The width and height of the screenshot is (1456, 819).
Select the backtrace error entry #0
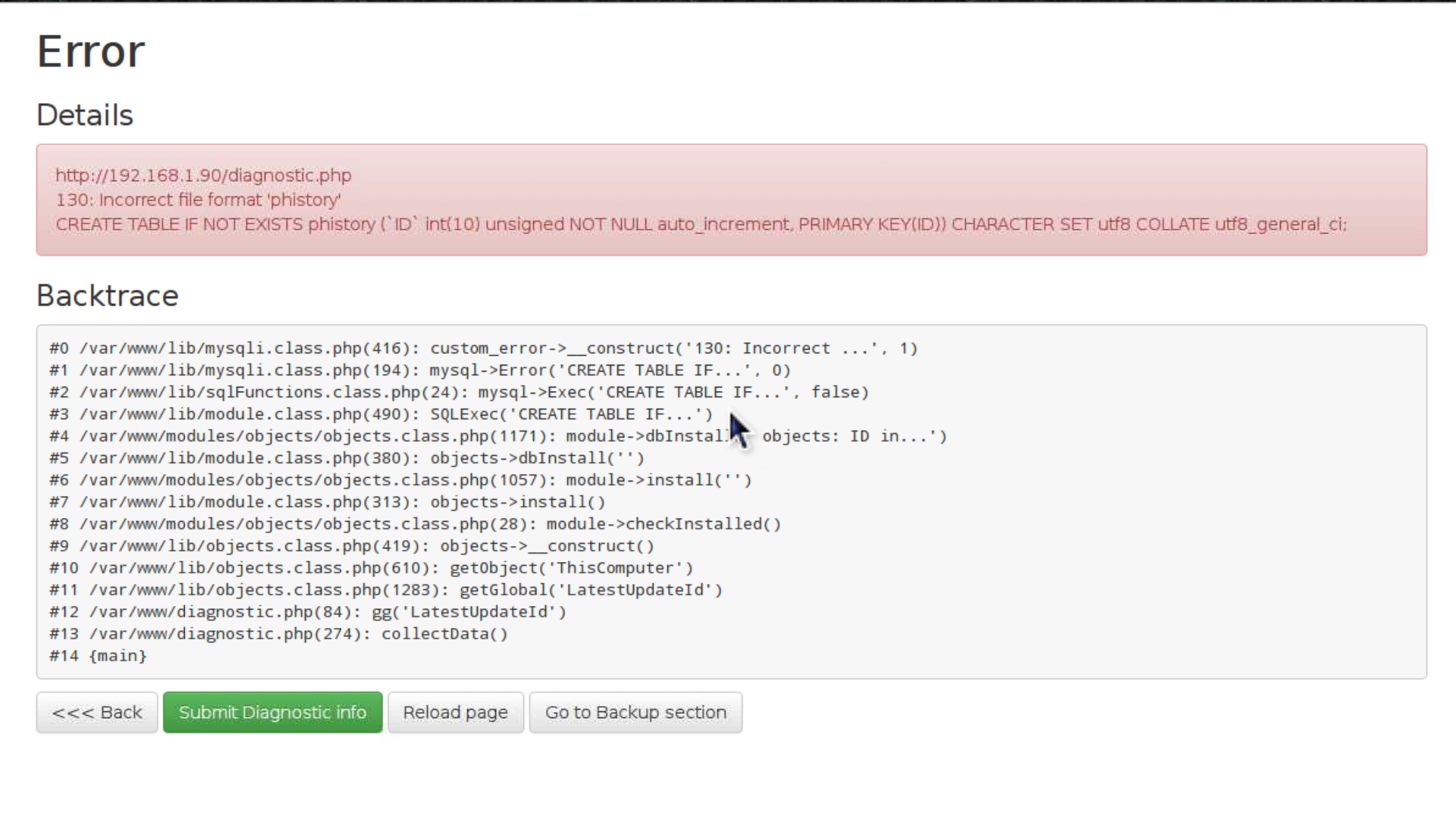click(484, 348)
